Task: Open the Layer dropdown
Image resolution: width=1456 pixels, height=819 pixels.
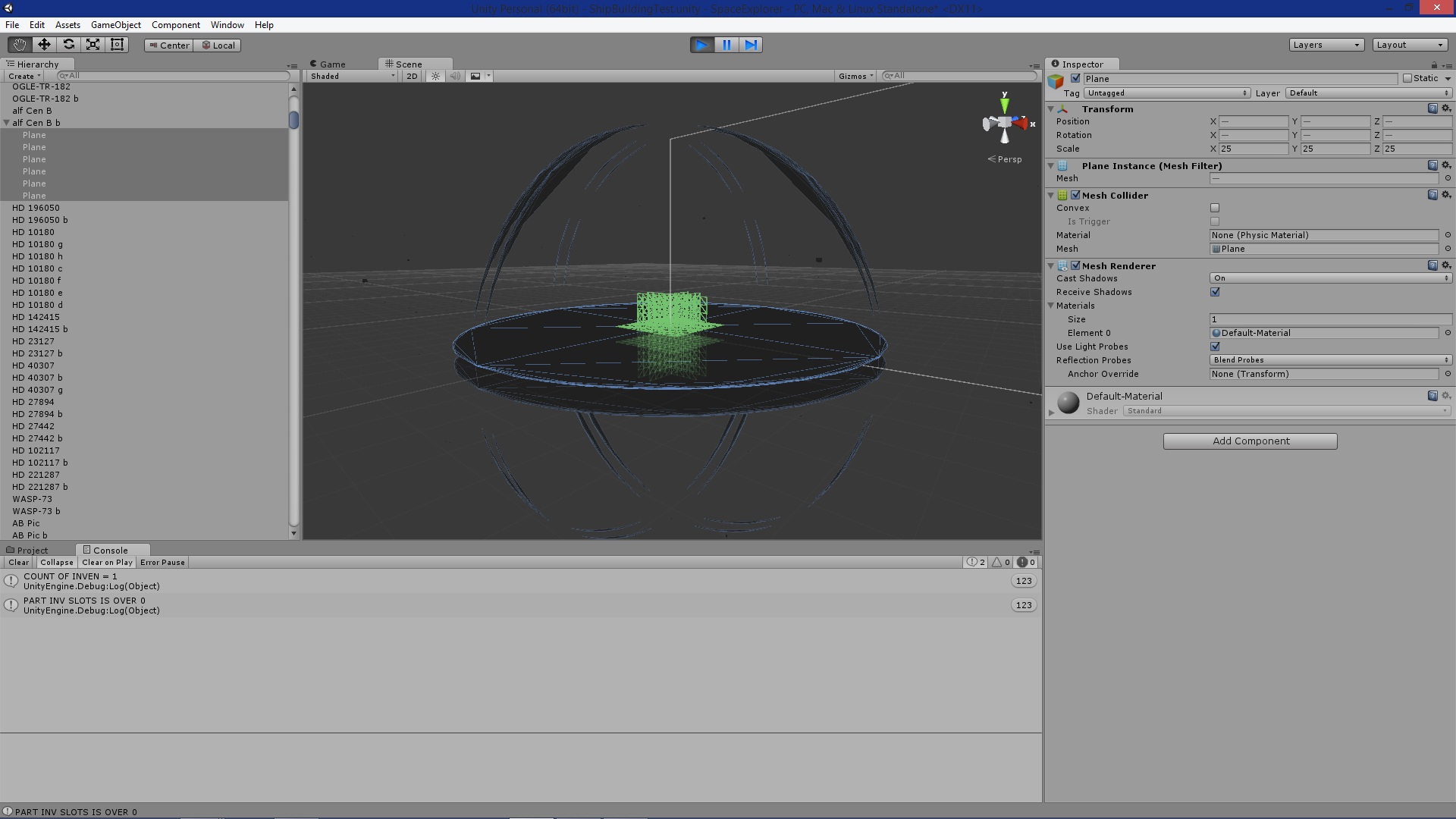Action: click(x=1368, y=93)
